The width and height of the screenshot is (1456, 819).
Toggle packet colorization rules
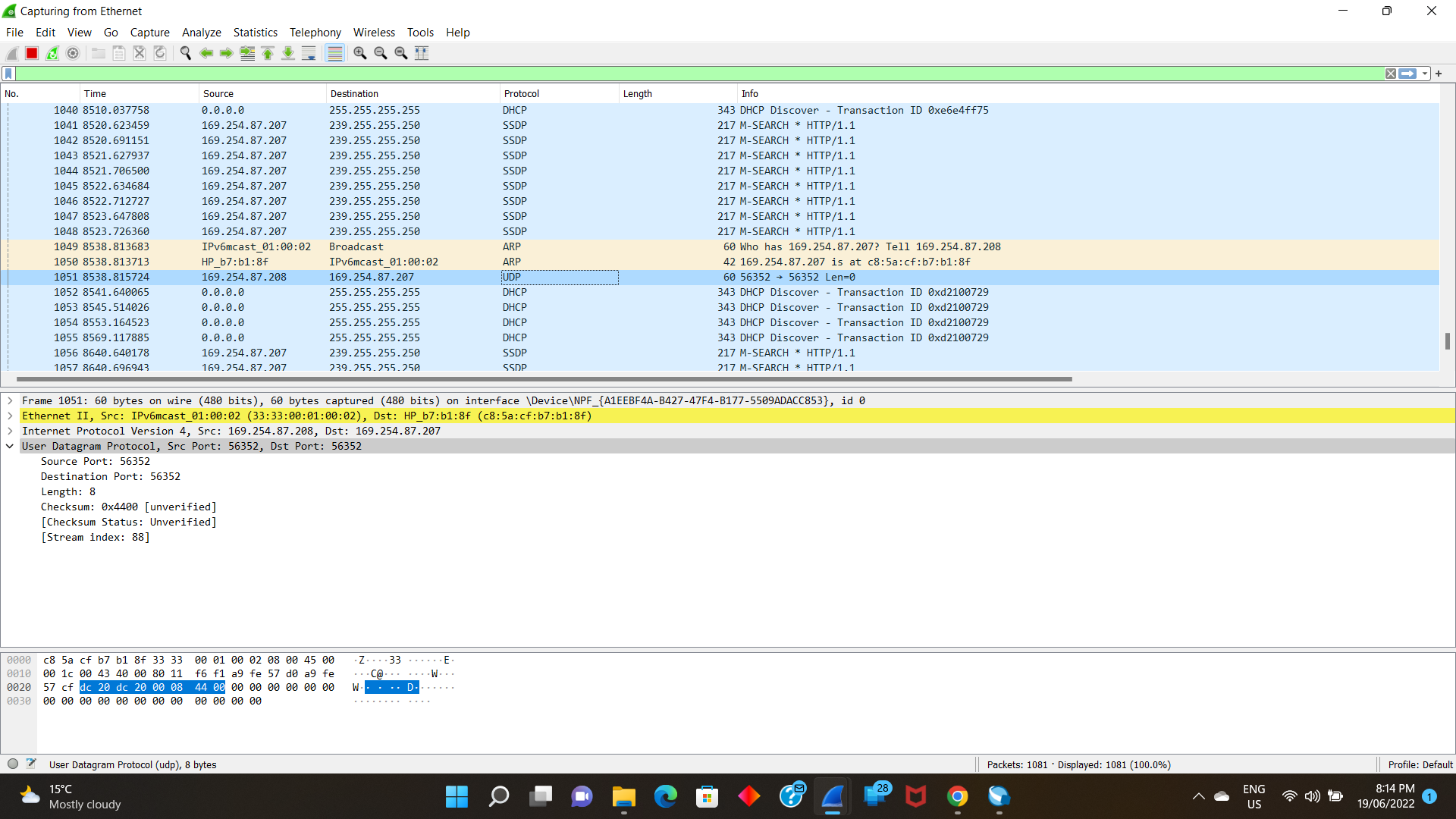(x=334, y=53)
